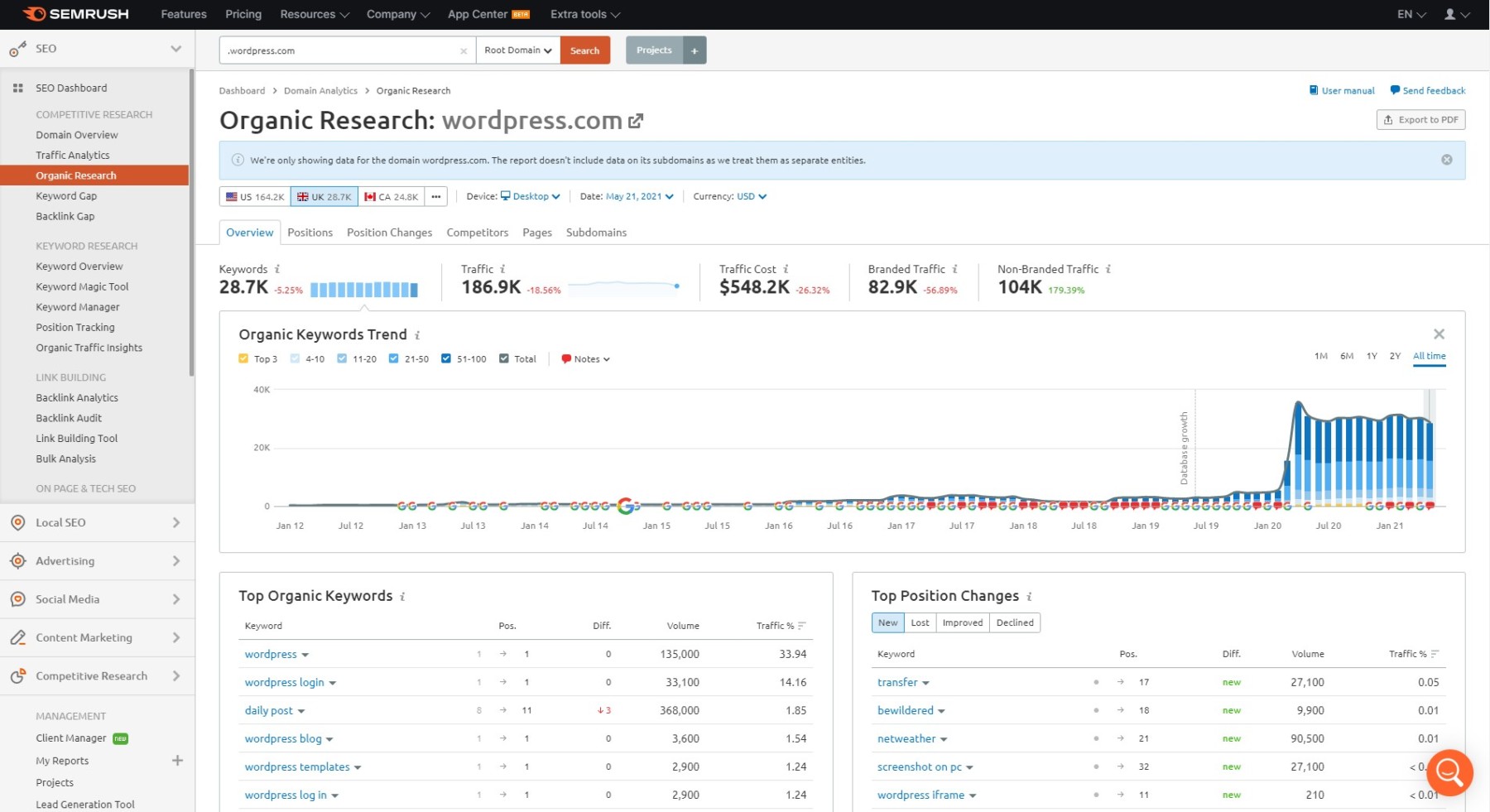This screenshot has width=1490, height=812.
Task: Switch to the Competitors tab
Action: 478,233
